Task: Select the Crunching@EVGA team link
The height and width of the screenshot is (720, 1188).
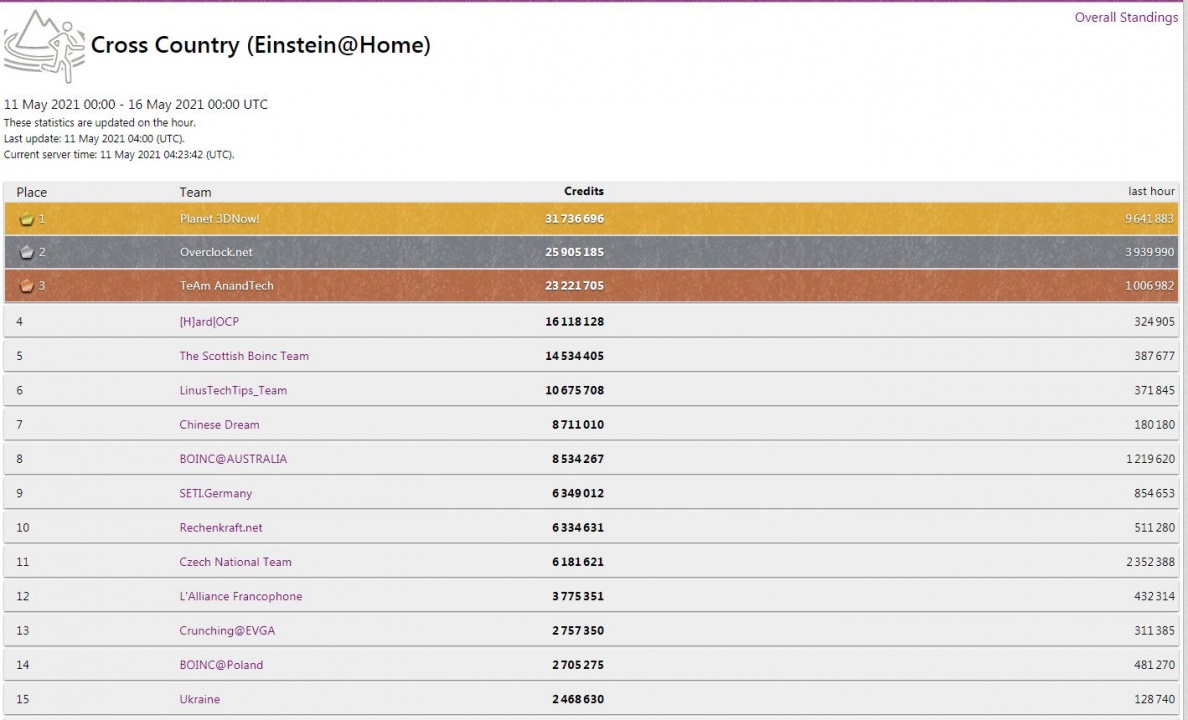Action: pos(227,631)
